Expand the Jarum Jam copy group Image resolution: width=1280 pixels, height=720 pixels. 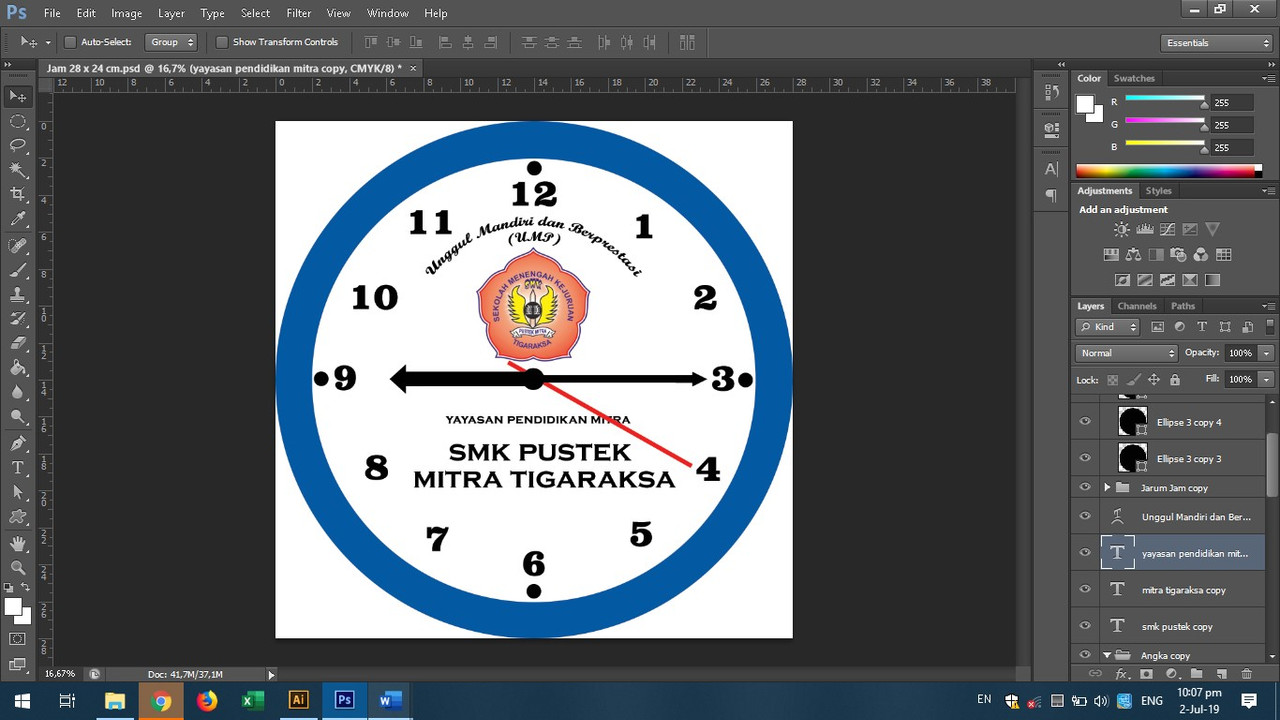1107,487
